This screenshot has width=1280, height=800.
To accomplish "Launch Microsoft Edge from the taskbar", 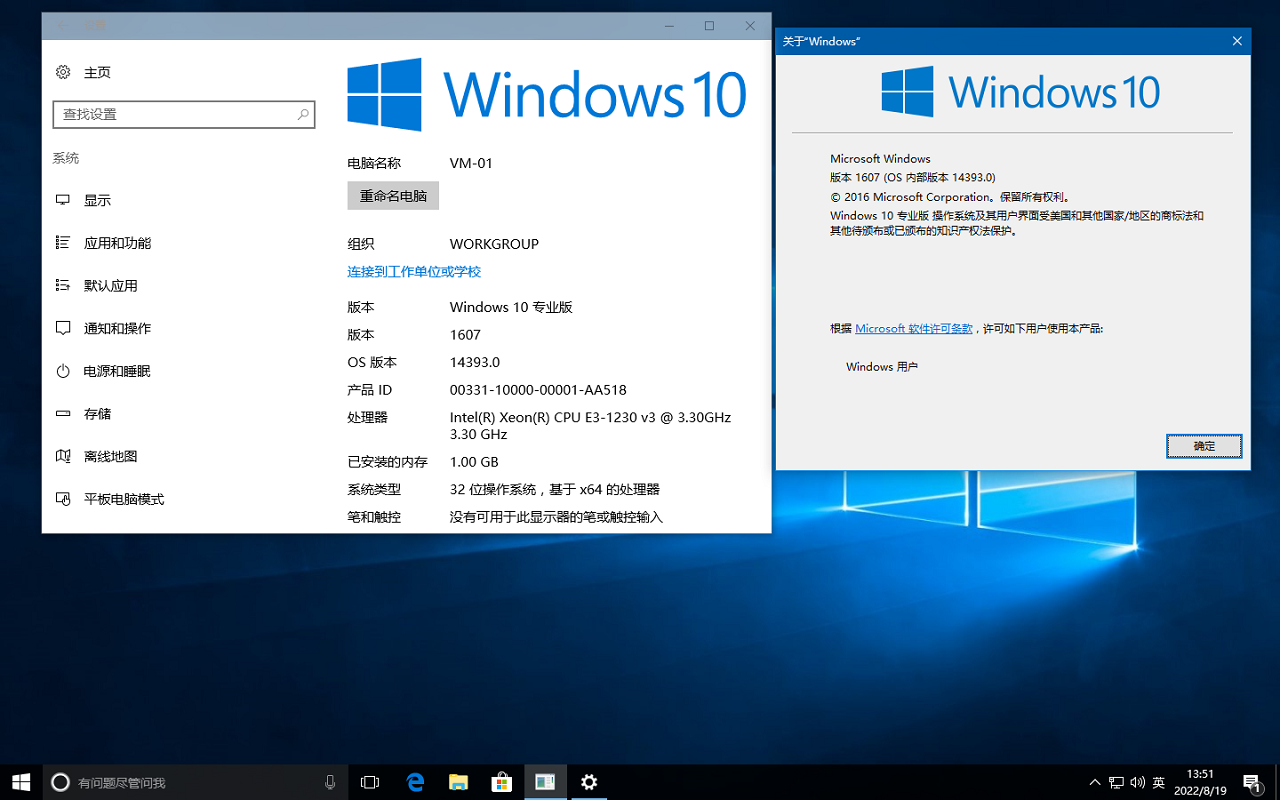I will coord(415,782).
